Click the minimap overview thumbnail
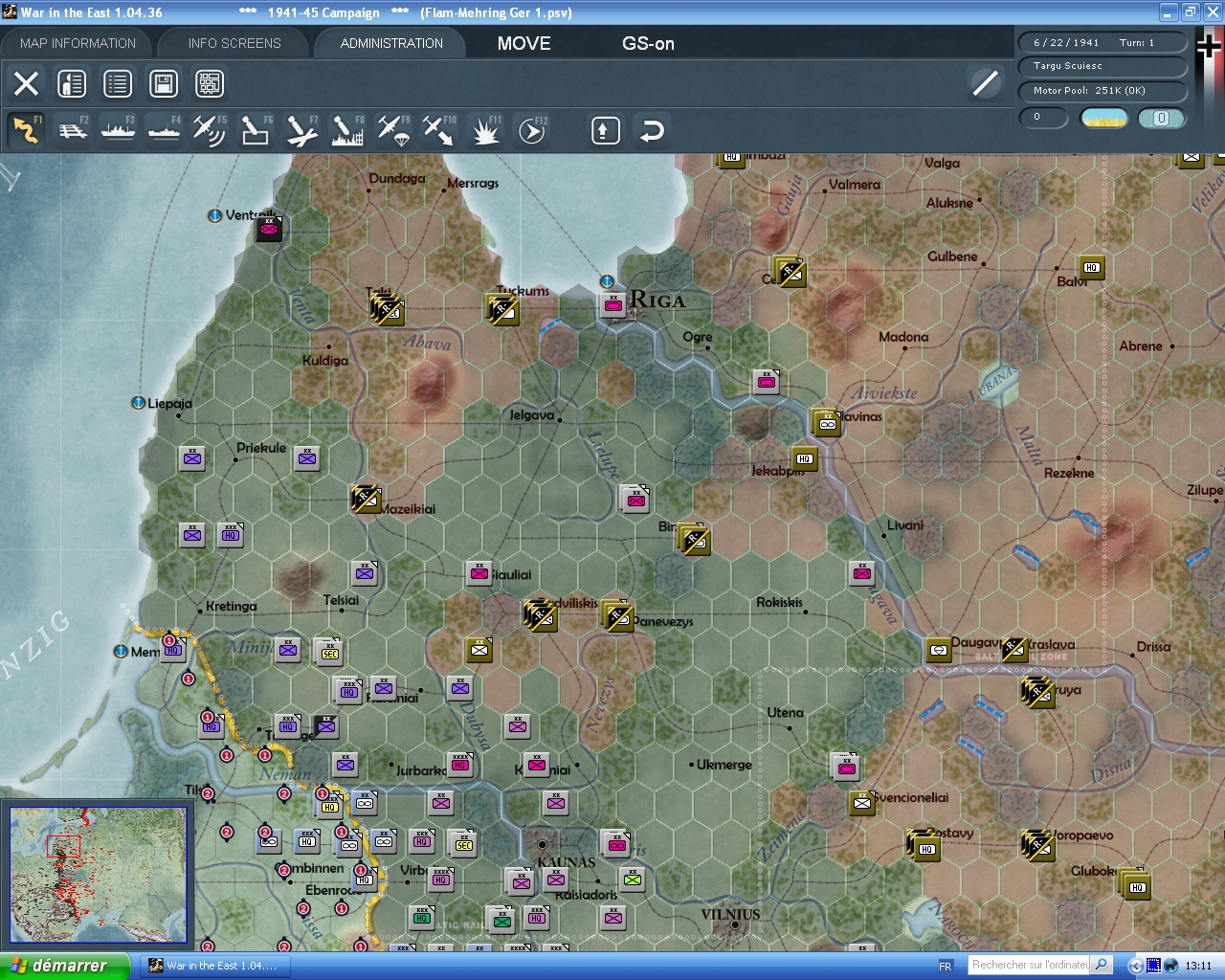Viewport: 1225px width, 980px height. [x=98, y=875]
